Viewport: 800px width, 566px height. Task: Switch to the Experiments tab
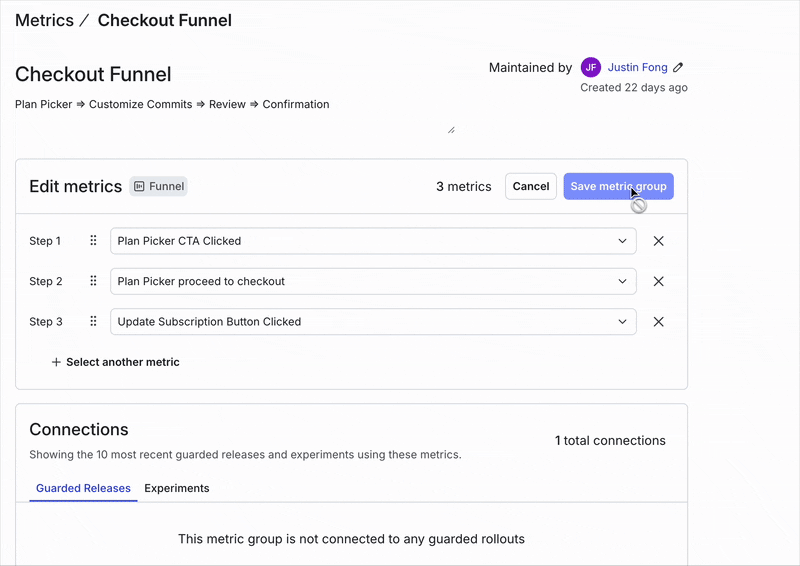point(177,488)
